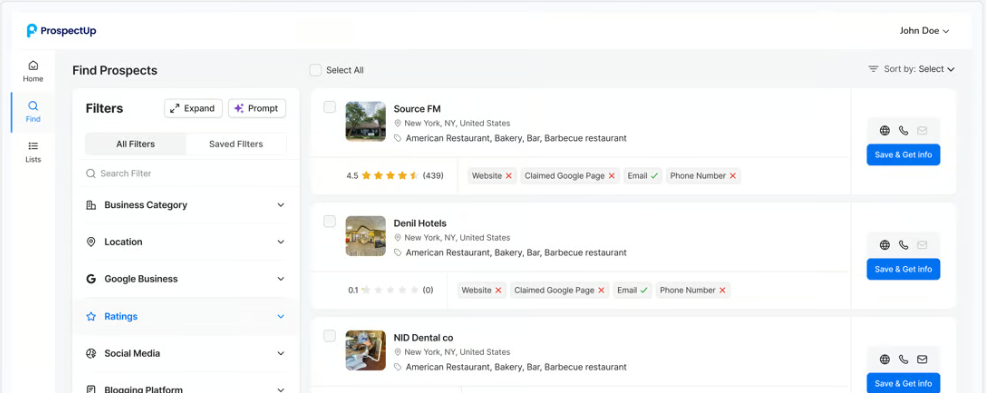Click the location pin icon under NID Dental co
The width and height of the screenshot is (986, 393).
(397, 353)
